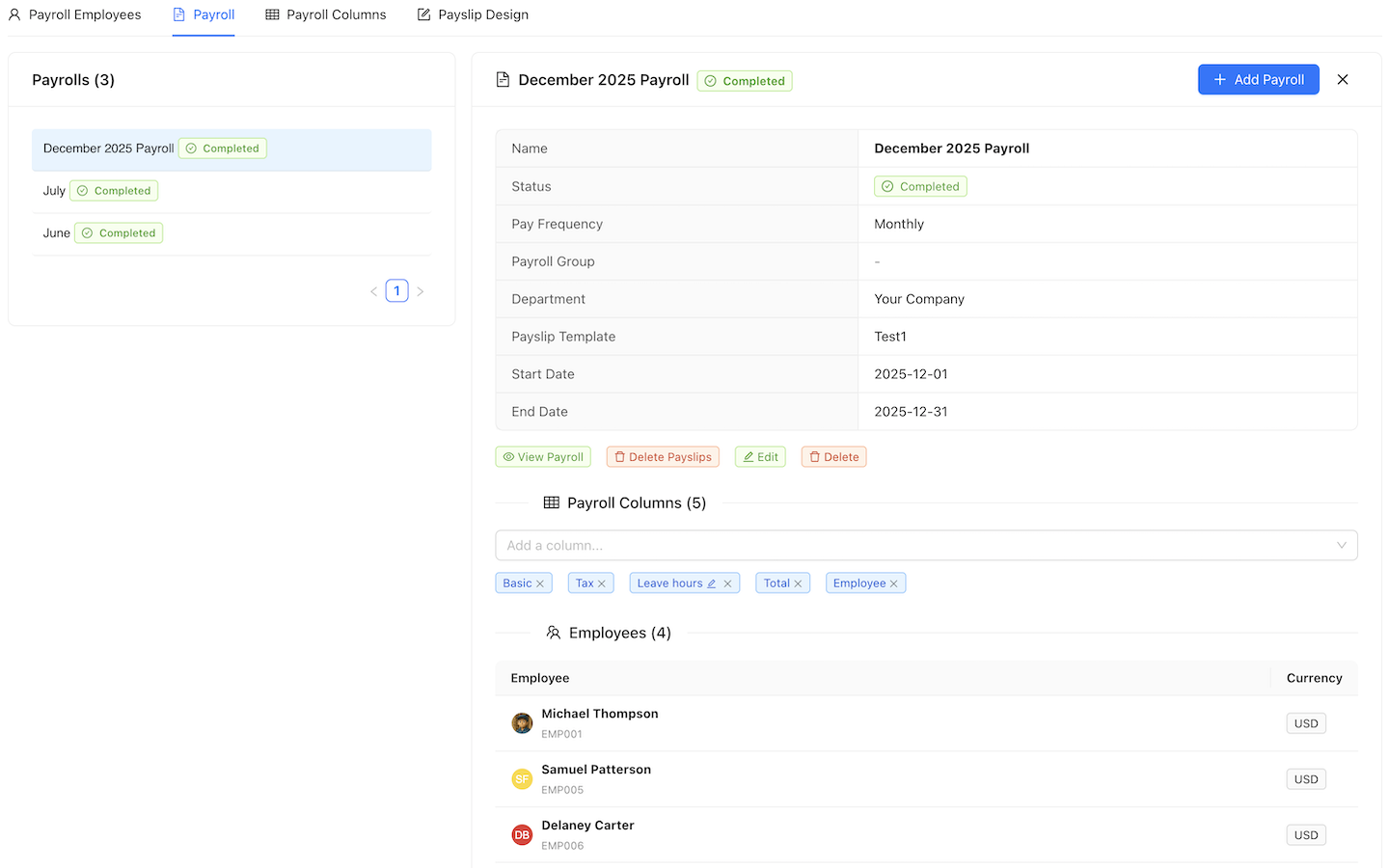Image resolution: width=1389 pixels, height=868 pixels.
Task: Switch to the Payroll Employees tab
Action: (75, 14)
